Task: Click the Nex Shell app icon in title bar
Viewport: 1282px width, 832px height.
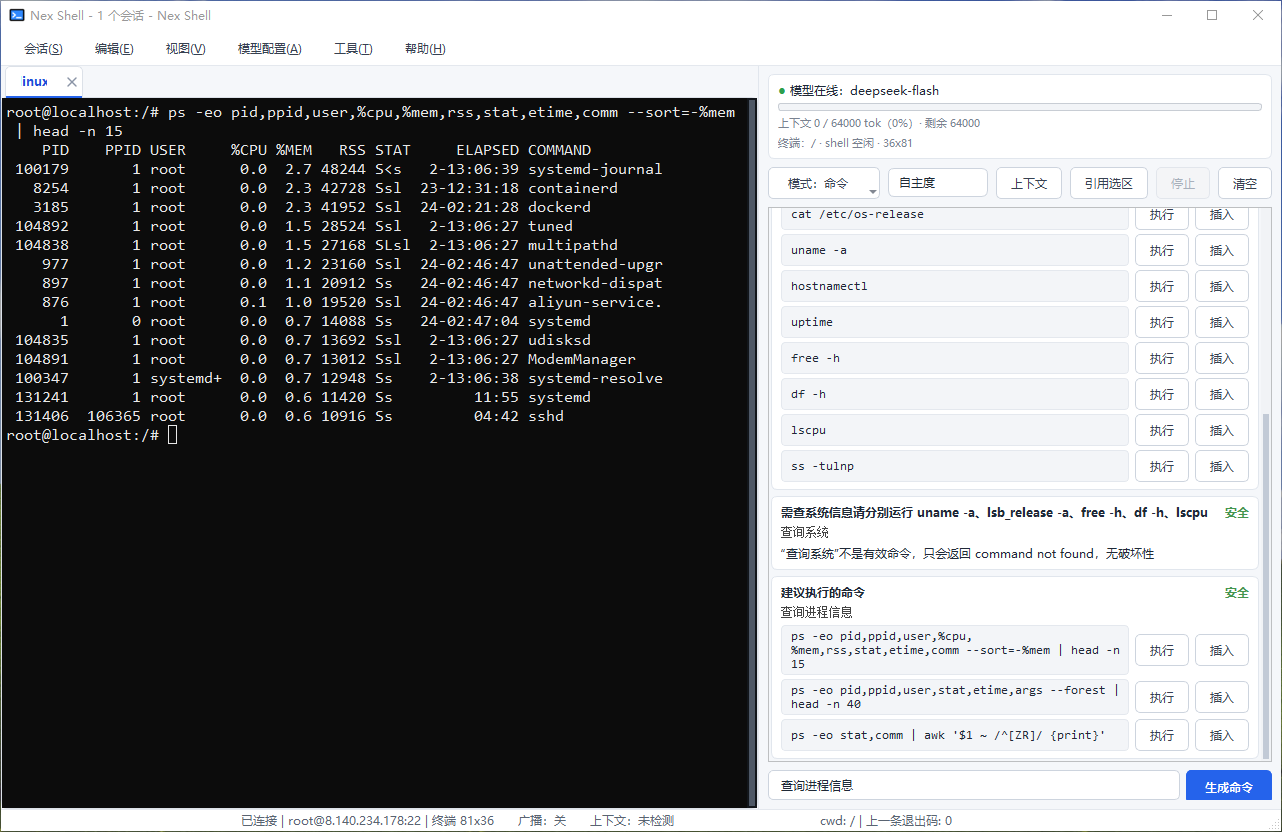Action: [17, 15]
